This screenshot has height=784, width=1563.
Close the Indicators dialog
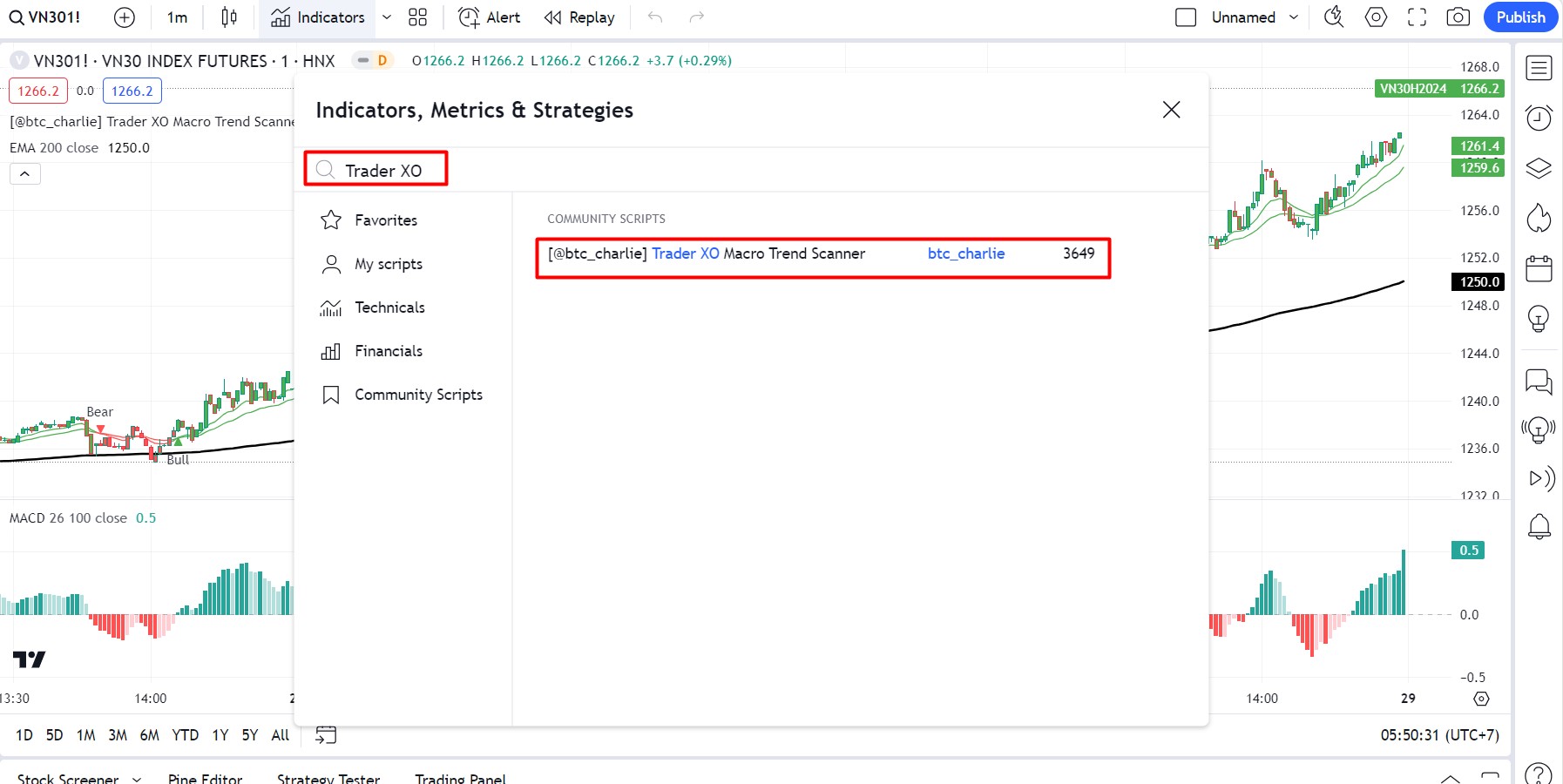(x=1171, y=110)
